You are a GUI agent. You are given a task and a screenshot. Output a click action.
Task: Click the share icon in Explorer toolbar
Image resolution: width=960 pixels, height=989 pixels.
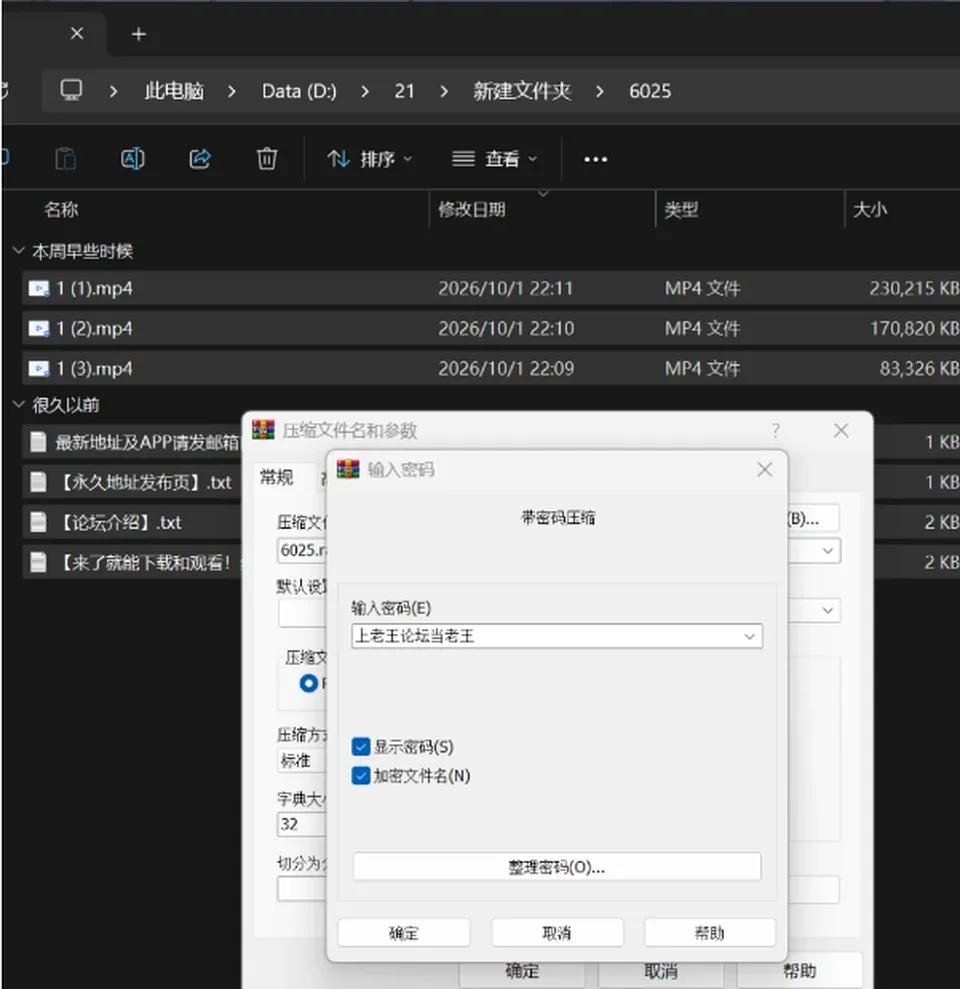[200, 158]
